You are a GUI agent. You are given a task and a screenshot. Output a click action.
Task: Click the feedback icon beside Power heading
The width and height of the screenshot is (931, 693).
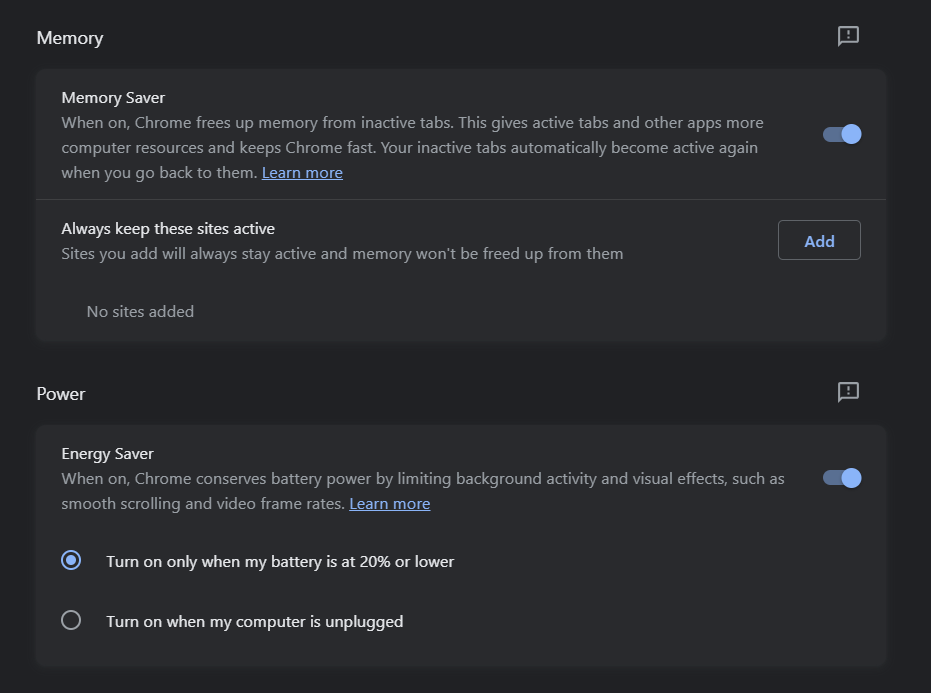tap(848, 392)
